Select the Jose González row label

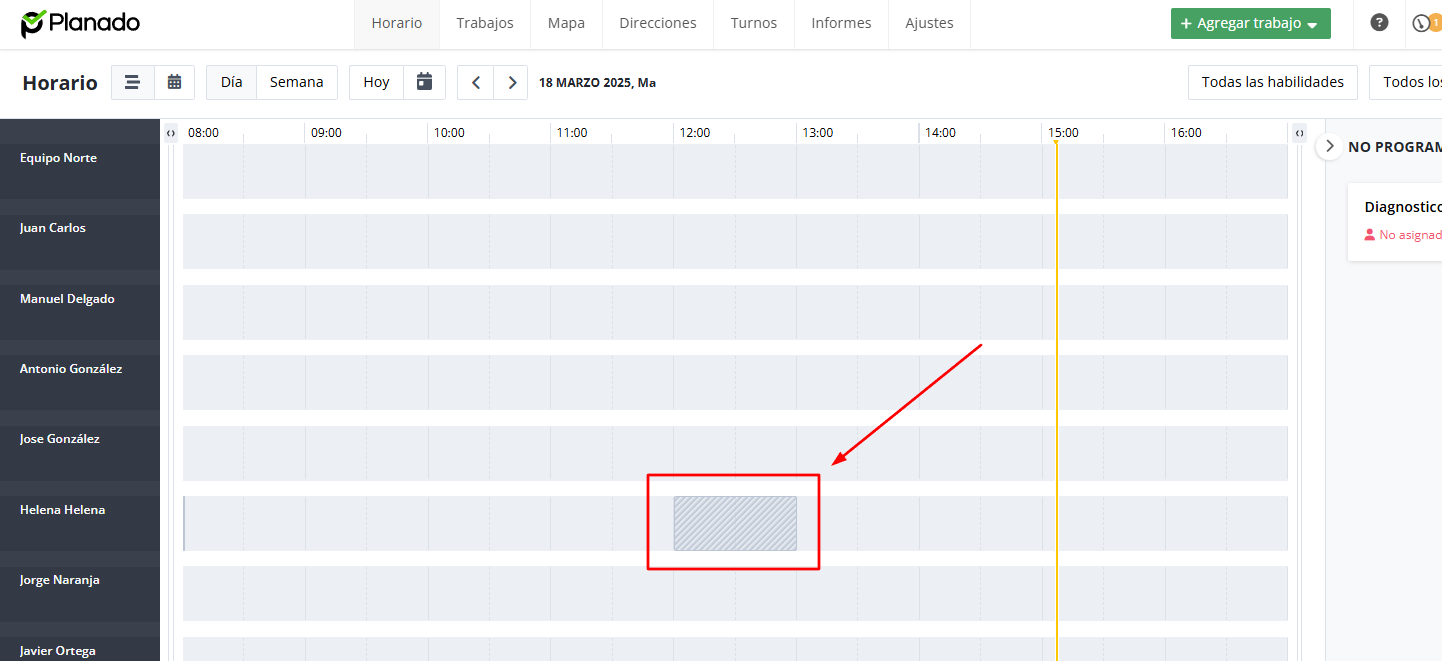60,439
